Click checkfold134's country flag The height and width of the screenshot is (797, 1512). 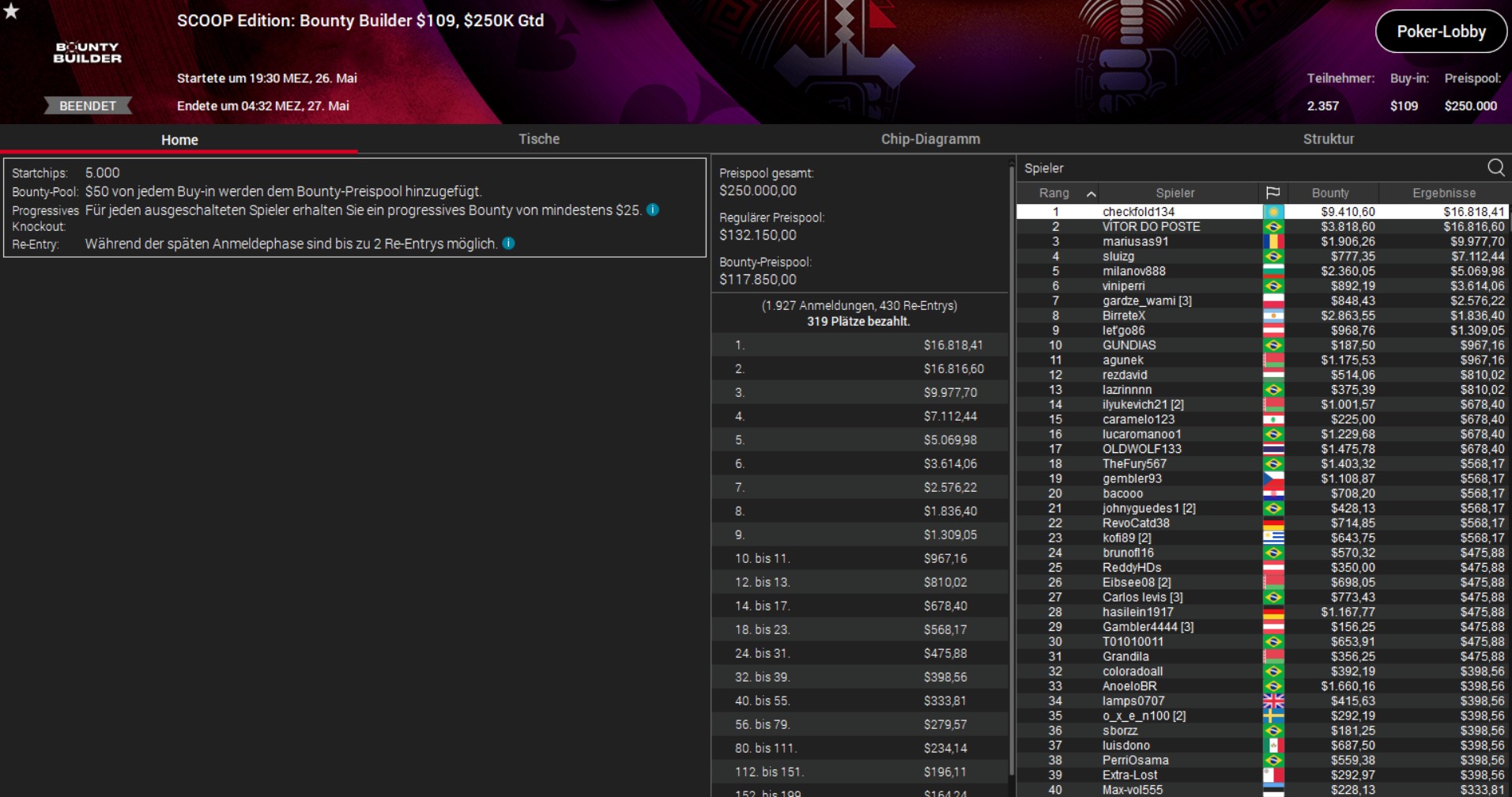click(1273, 212)
